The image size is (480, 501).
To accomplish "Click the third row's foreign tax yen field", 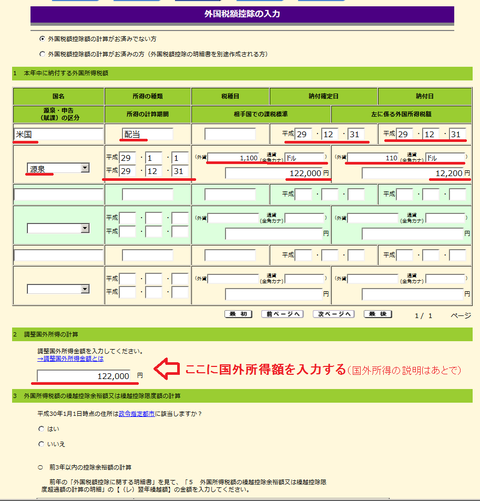I will [413, 294].
